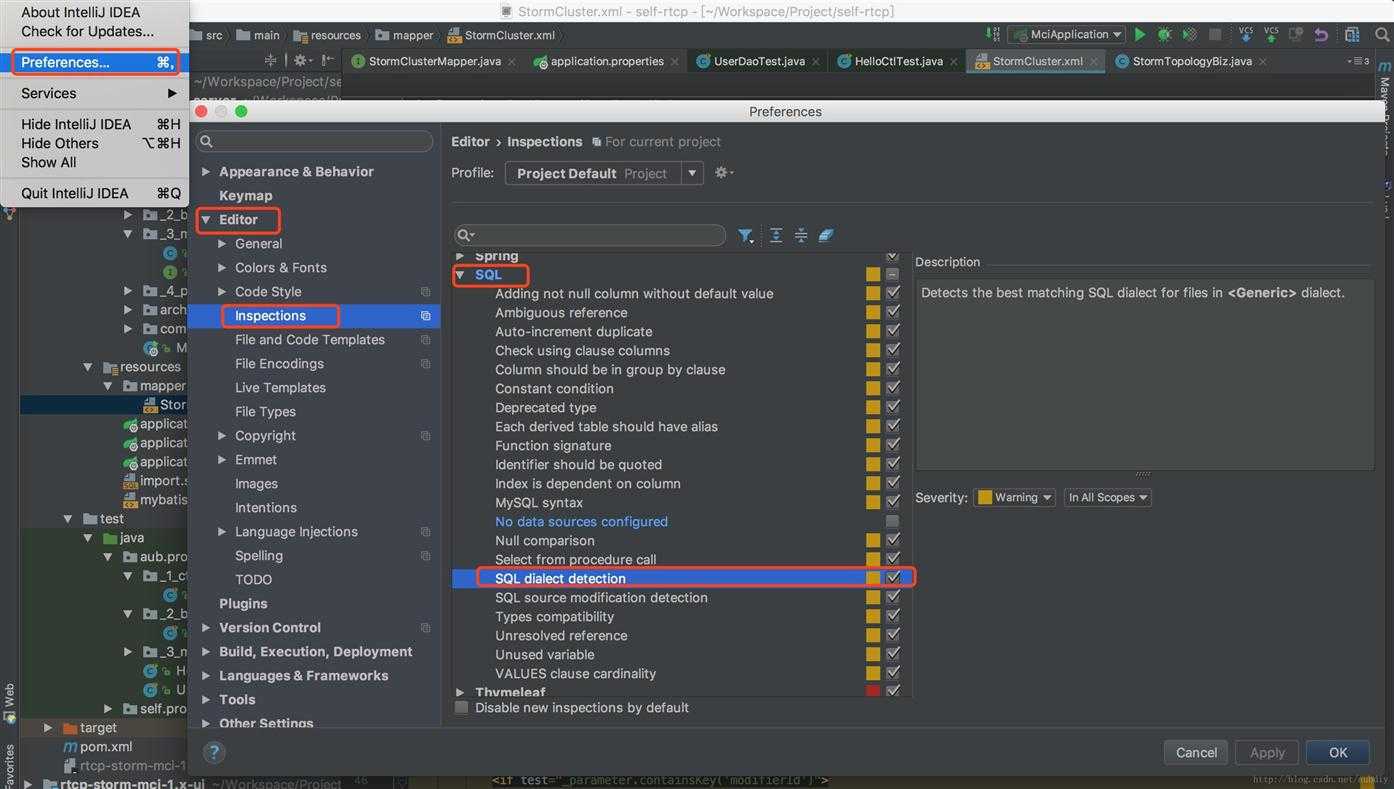Toggle the SQL dialect detection checkbox

tap(893, 578)
